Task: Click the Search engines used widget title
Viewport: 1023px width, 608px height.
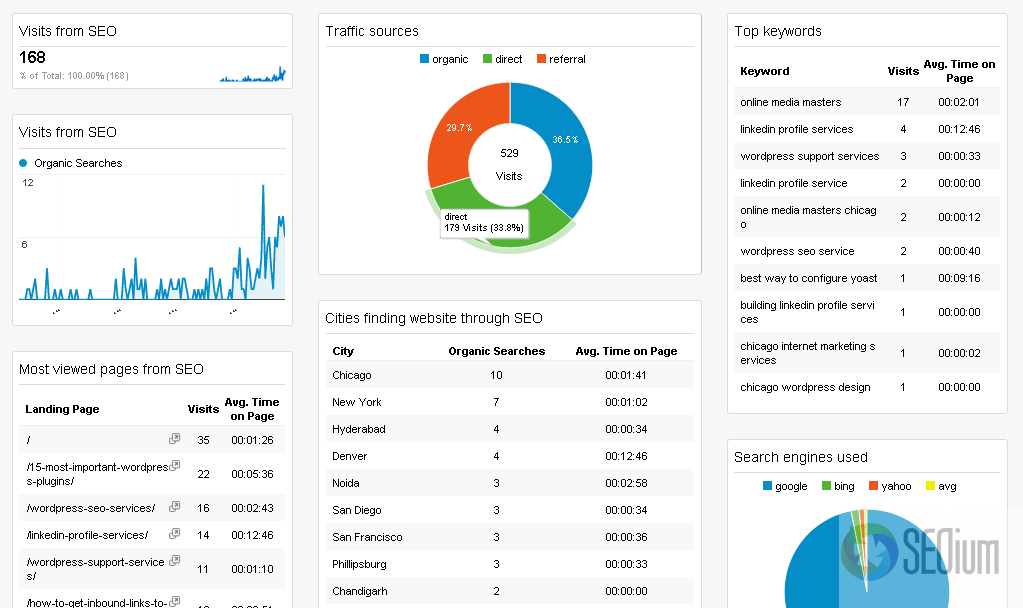Action: coord(801,457)
